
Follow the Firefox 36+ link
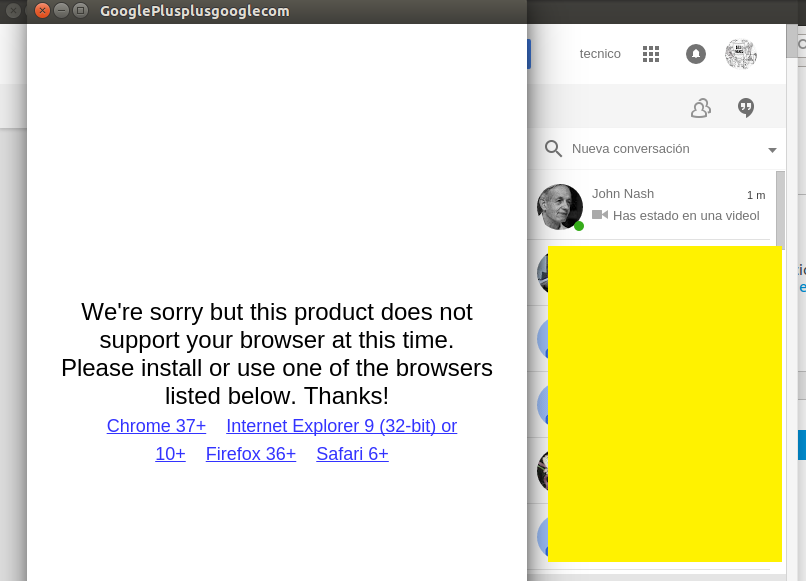point(251,454)
